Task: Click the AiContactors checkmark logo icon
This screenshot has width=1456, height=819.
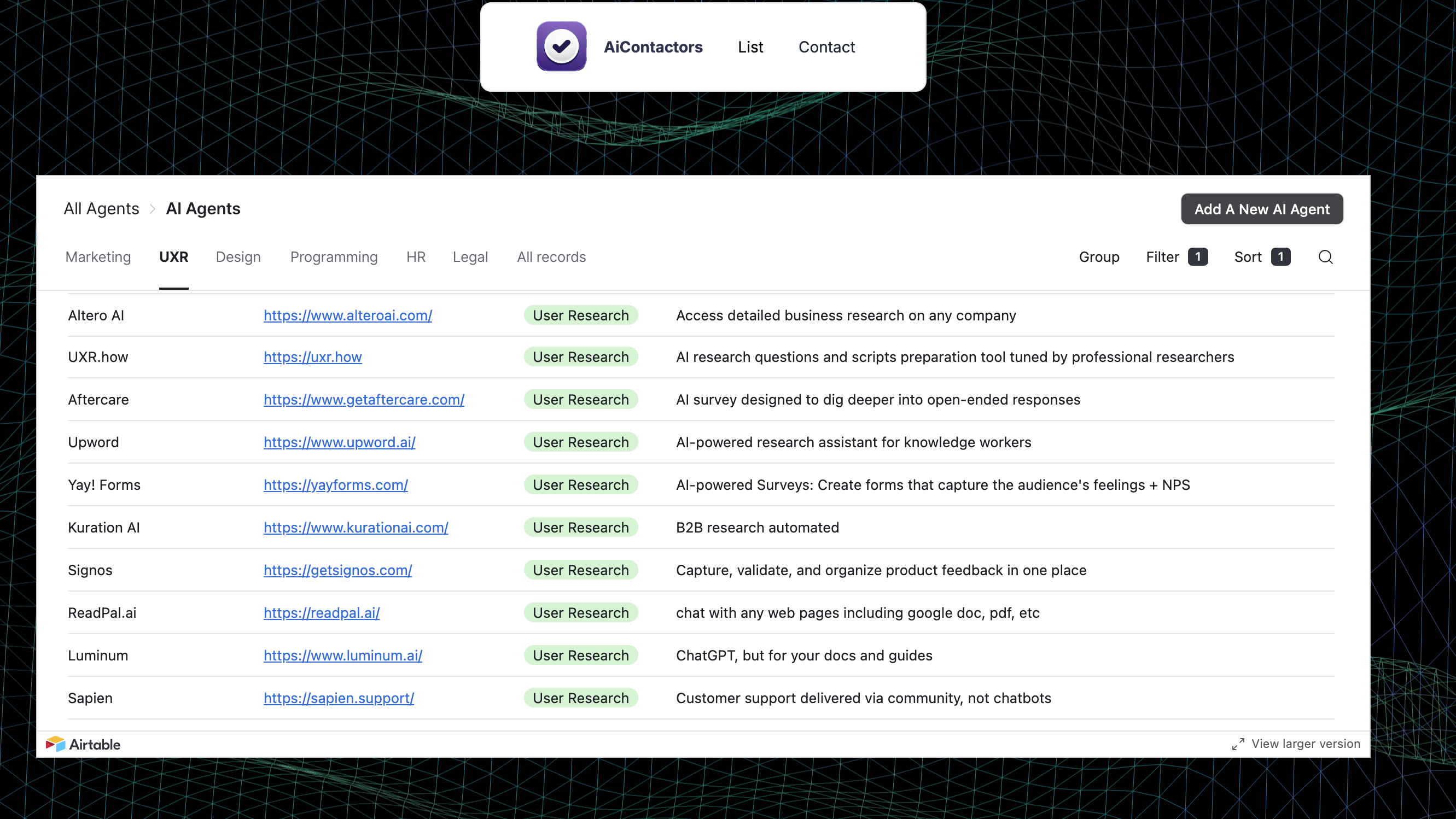Action: pyautogui.click(x=561, y=46)
